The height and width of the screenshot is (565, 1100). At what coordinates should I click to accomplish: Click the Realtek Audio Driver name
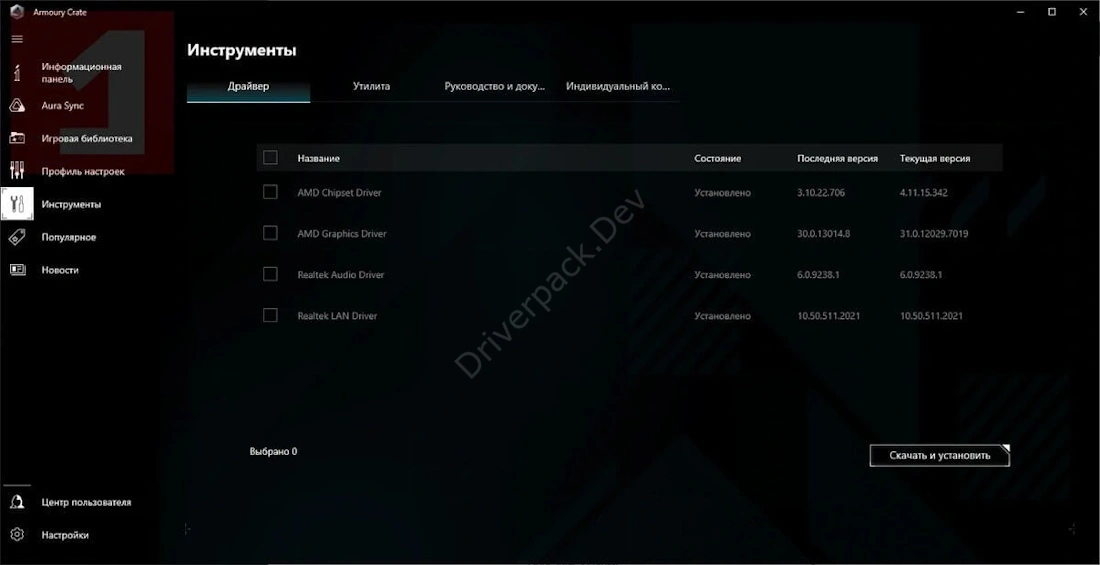coord(341,275)
